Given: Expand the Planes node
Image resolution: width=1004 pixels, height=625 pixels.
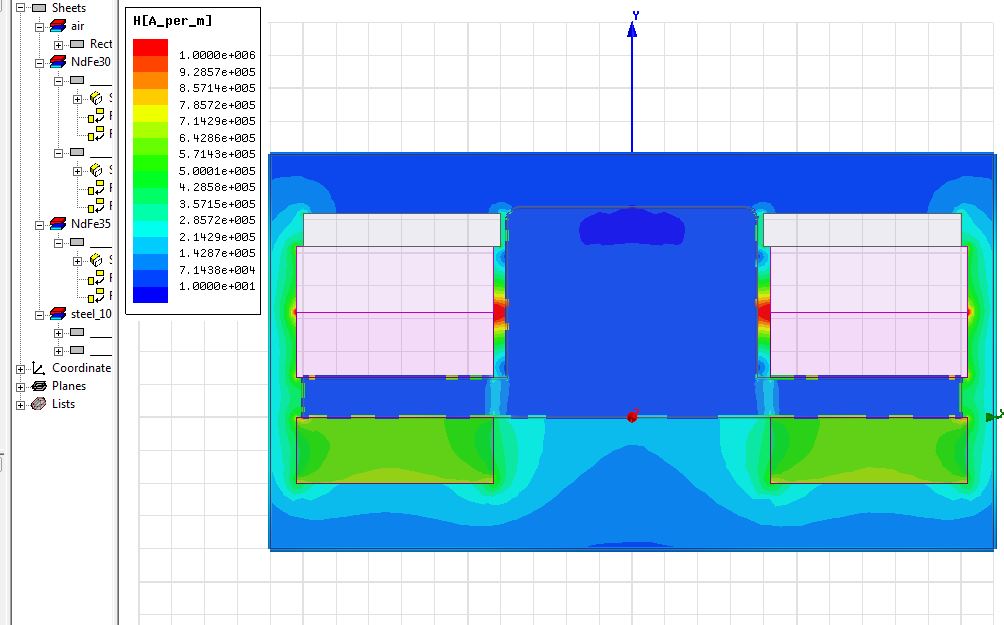Looking at the screenshot, I should point(20,387).
